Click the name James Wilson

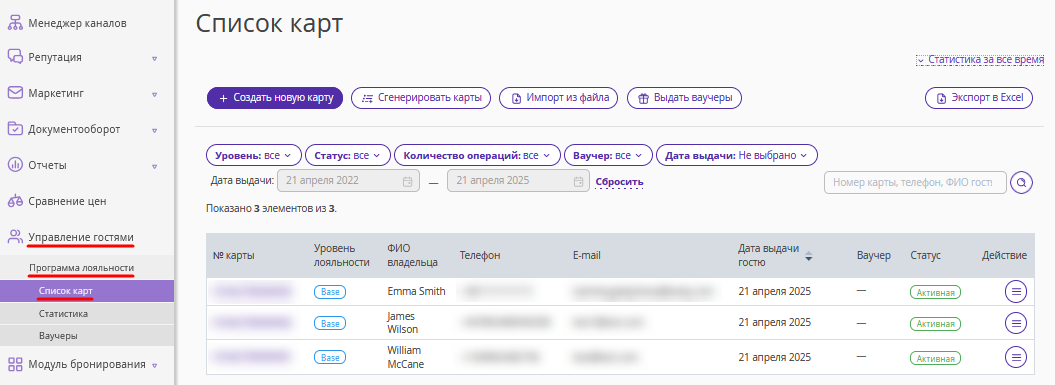pos(403,323)
